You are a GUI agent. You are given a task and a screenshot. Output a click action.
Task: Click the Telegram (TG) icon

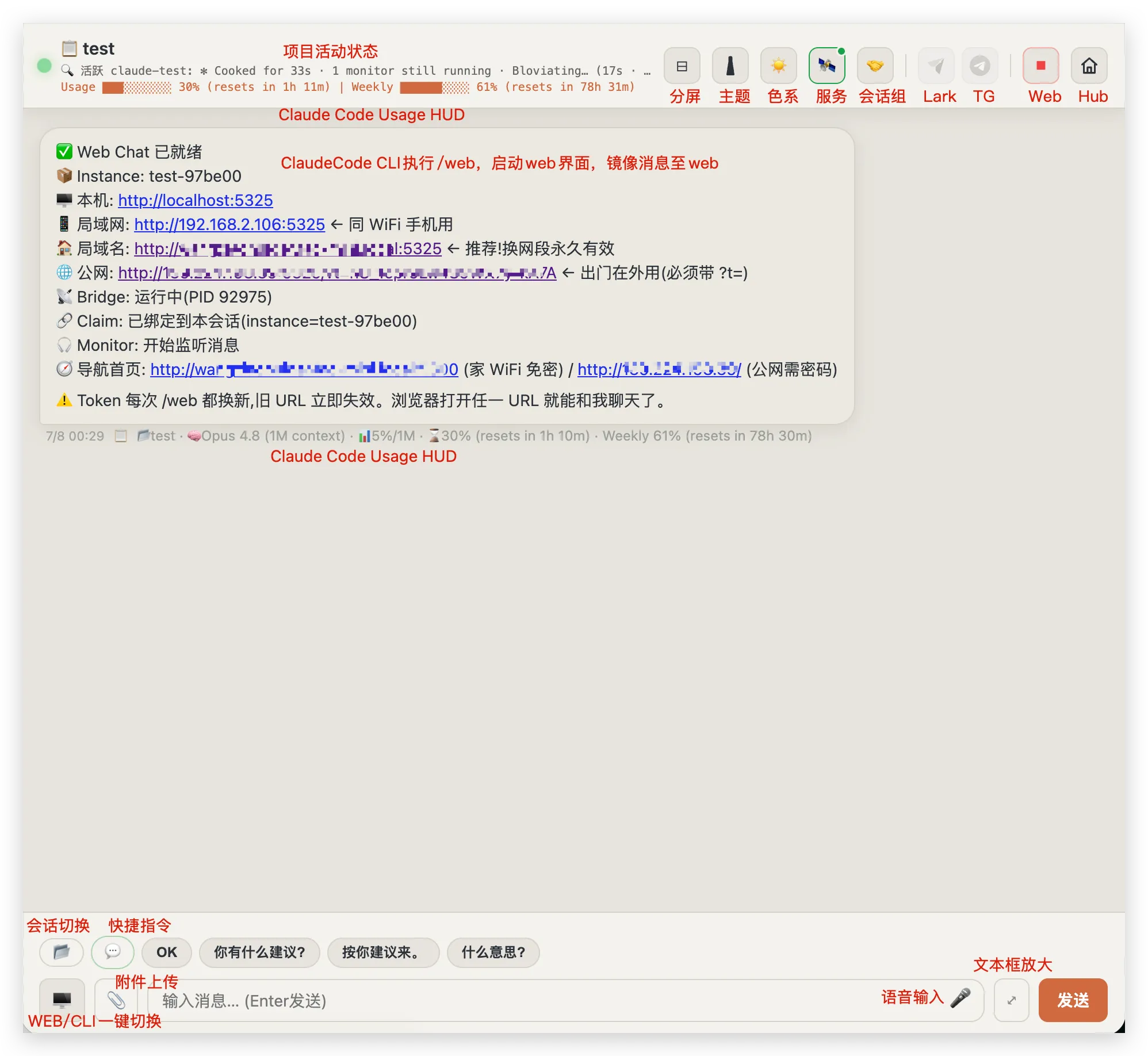979,66
